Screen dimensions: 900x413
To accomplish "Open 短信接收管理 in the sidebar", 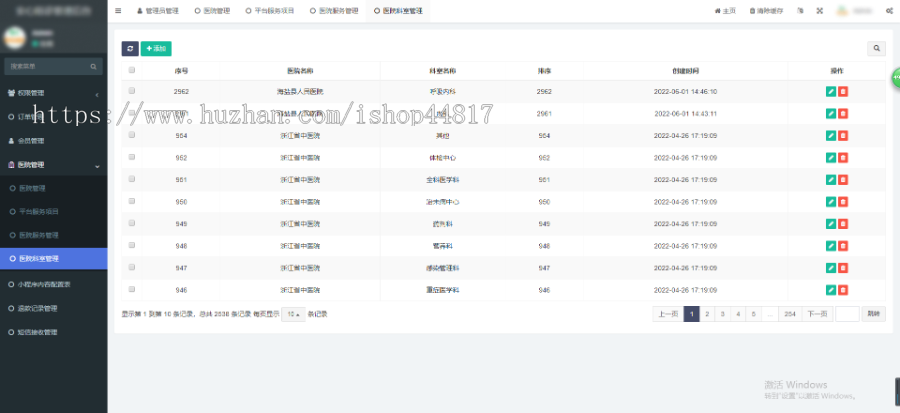I will [x=53, y=332].
